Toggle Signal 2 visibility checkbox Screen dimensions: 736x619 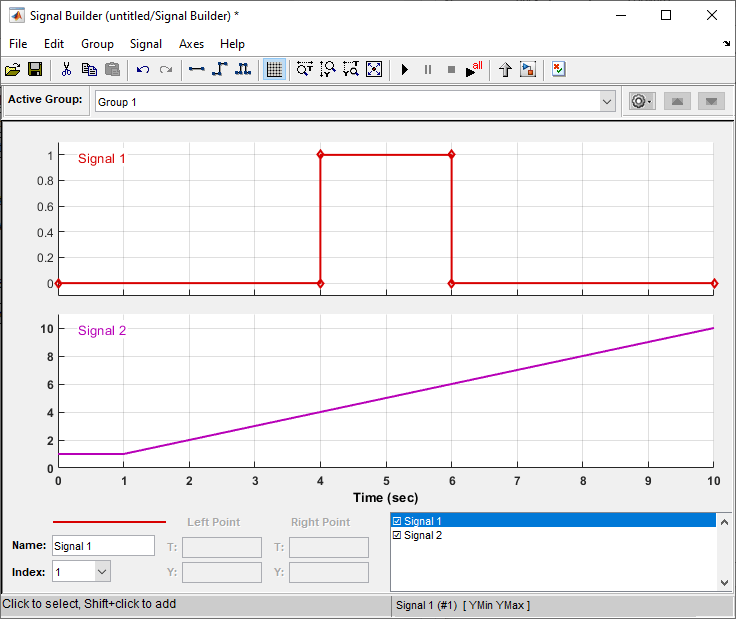point(397,535)
